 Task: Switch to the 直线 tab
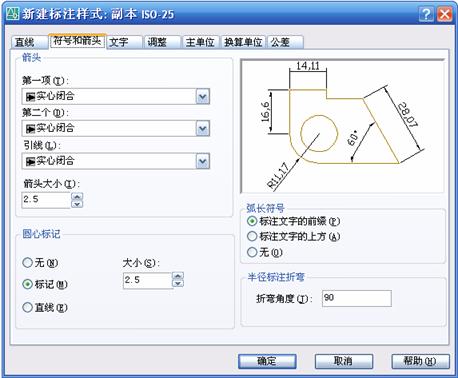coord(29,42)
